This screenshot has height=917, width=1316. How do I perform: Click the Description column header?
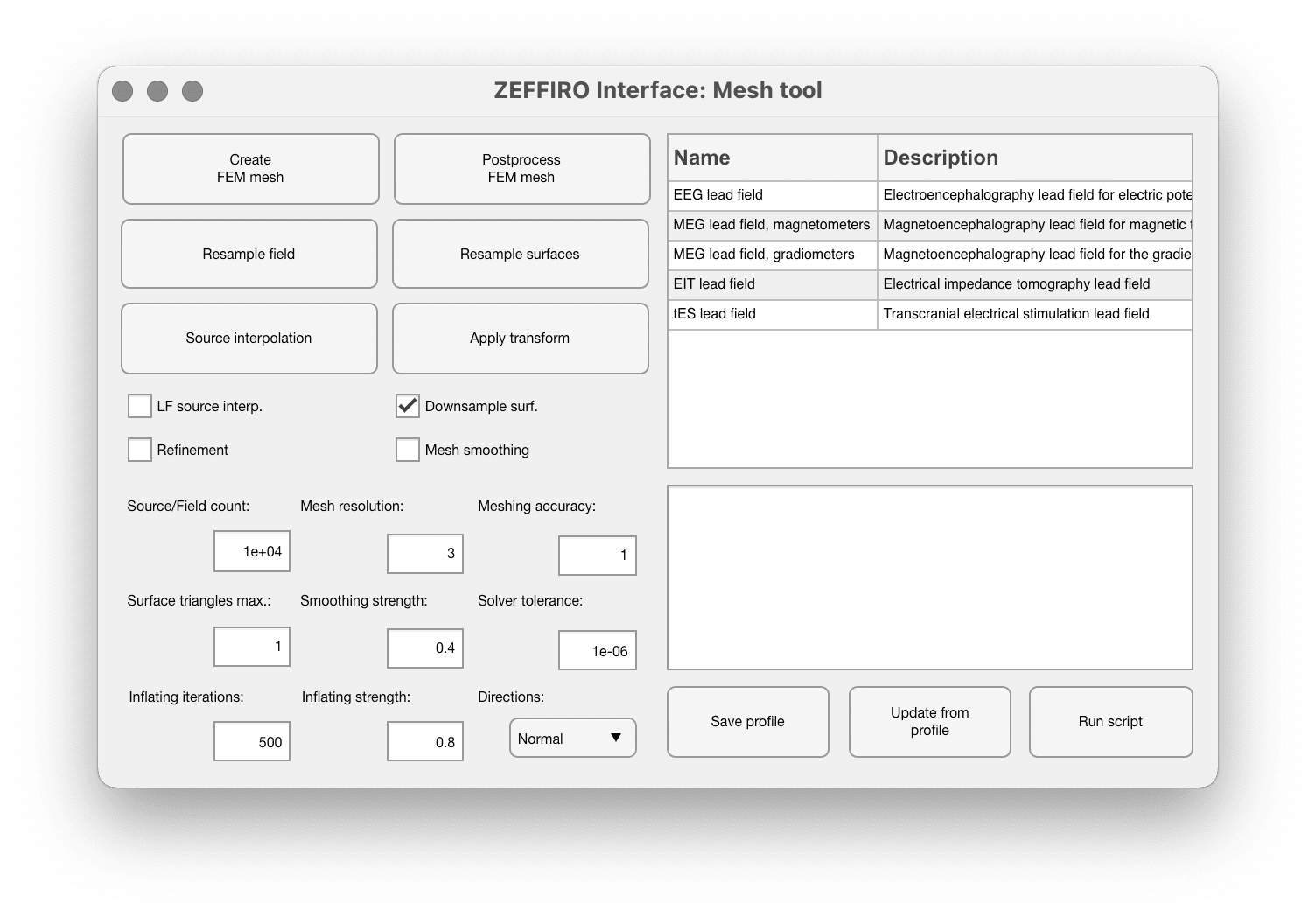coord(1035,157)
